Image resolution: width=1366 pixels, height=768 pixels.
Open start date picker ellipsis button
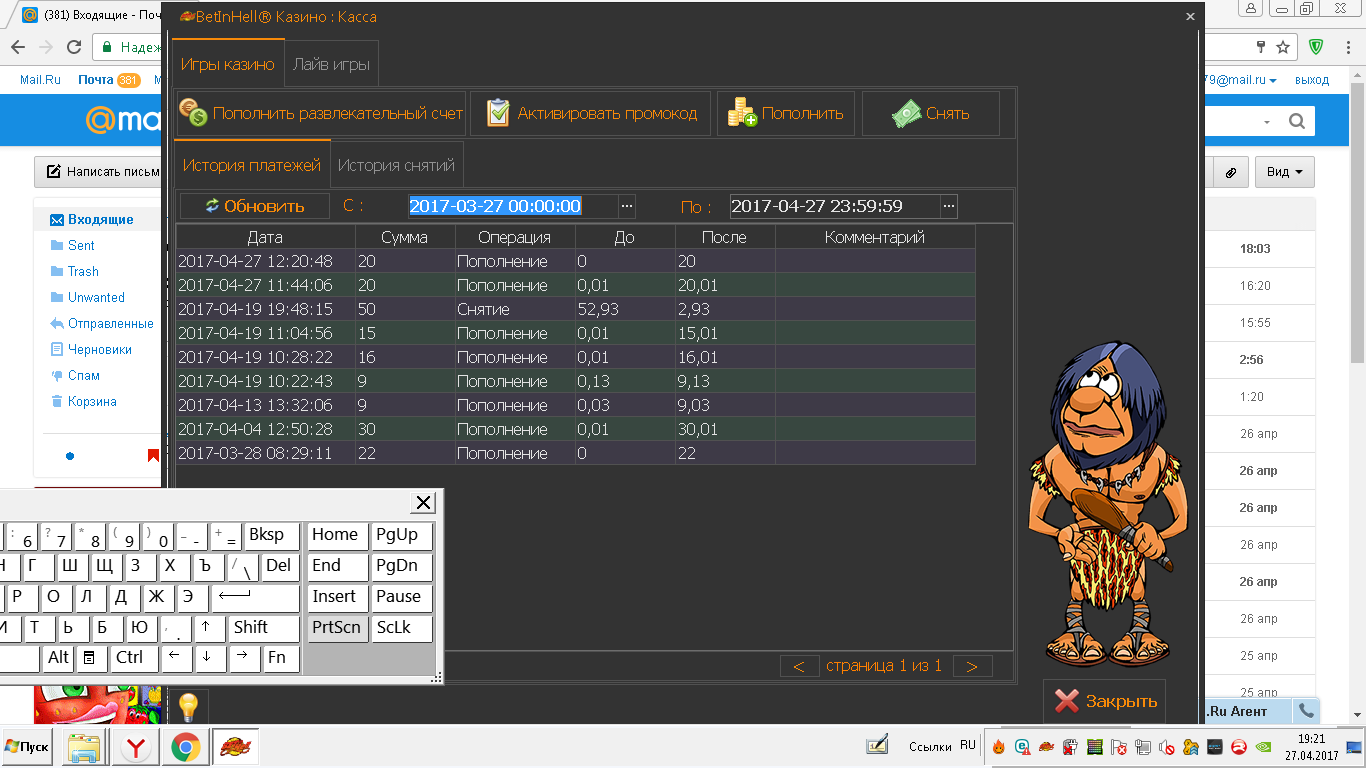(627, 206)
